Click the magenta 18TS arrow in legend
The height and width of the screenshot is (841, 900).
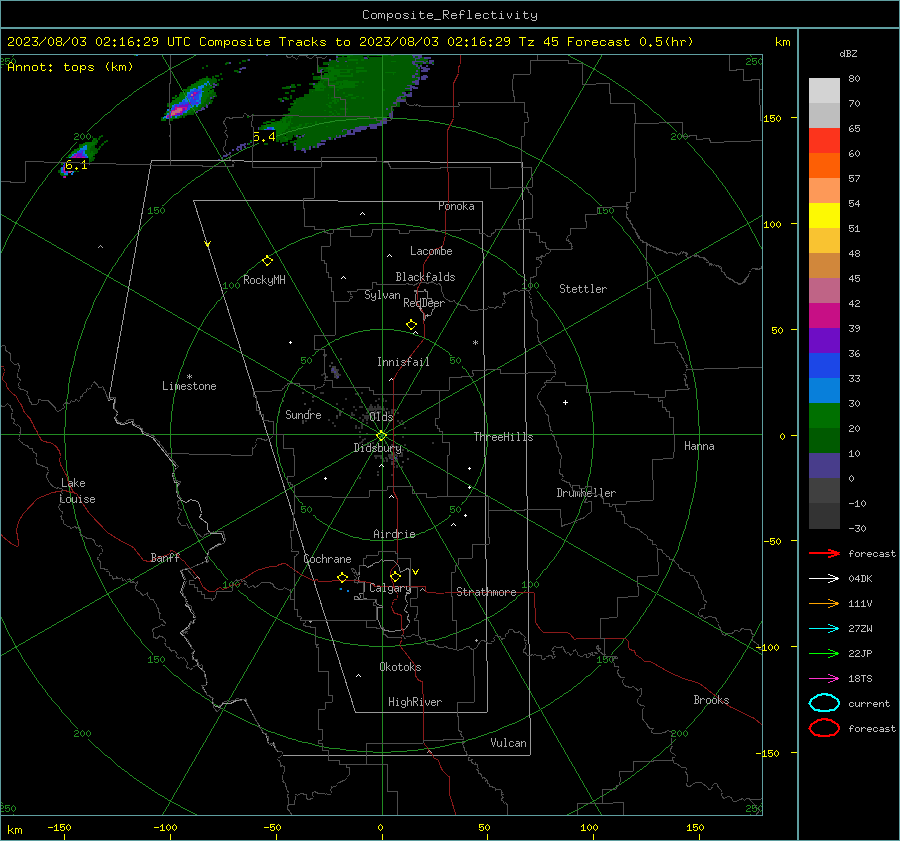coord(824,679)
